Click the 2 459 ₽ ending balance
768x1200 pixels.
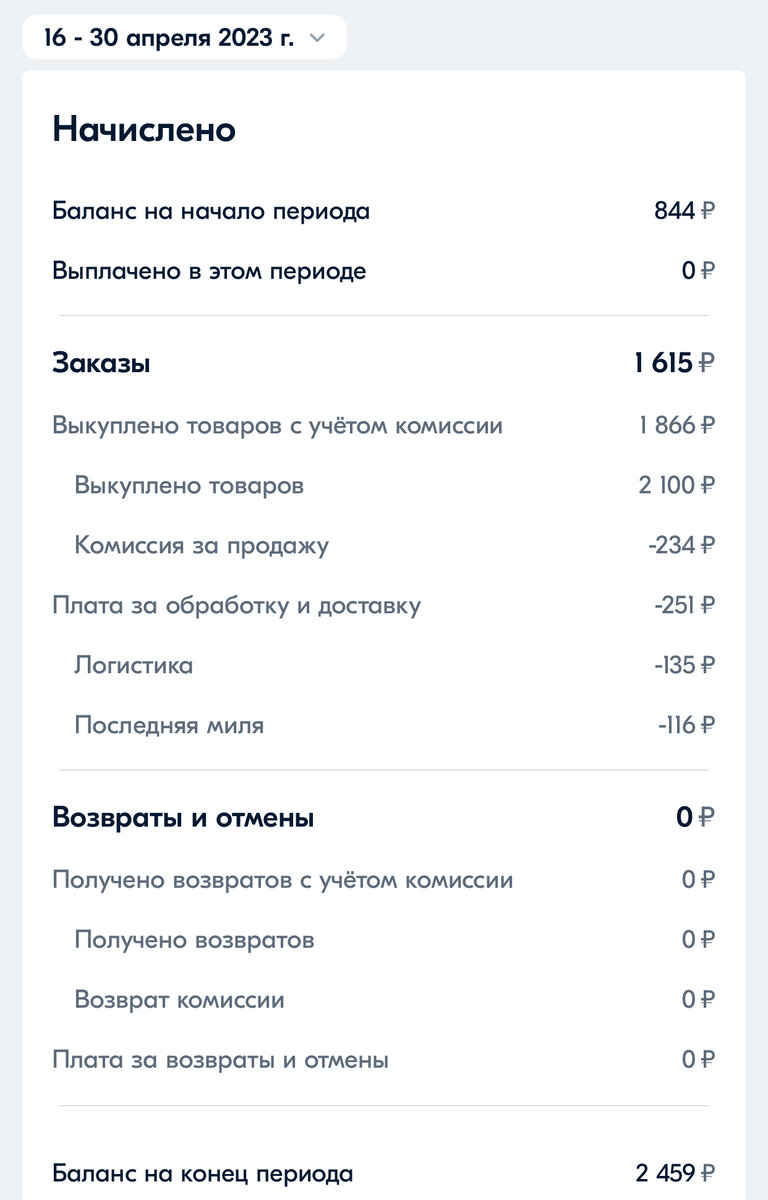(675, 1173)
